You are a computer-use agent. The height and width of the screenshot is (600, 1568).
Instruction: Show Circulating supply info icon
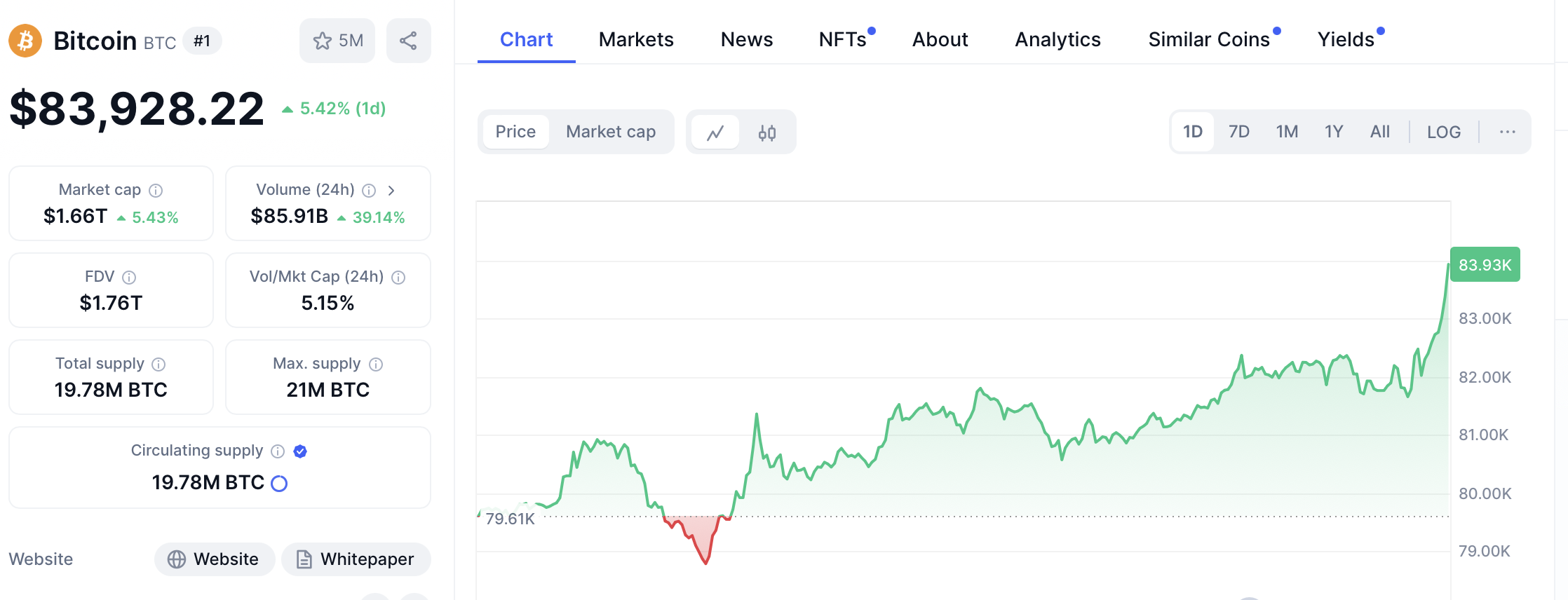tap(278, 451)
